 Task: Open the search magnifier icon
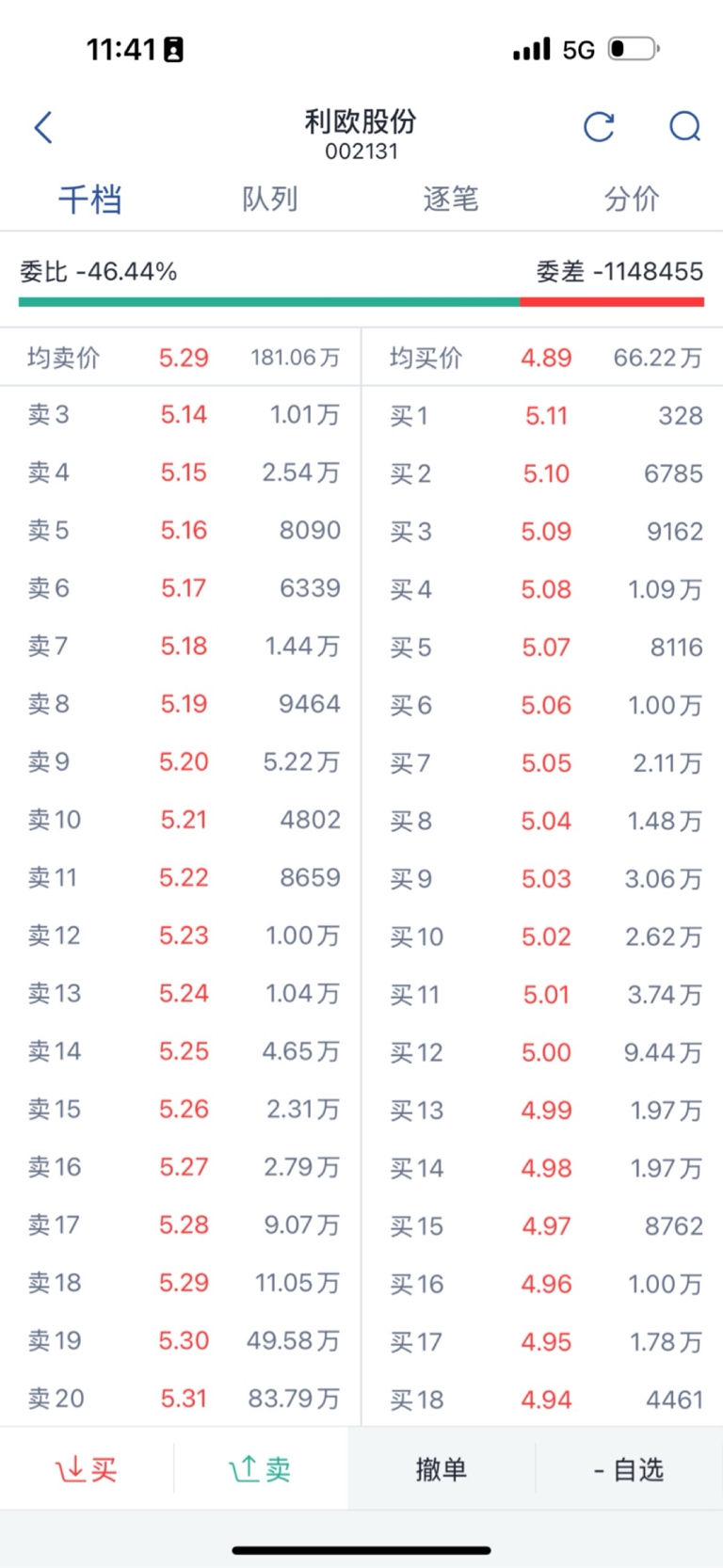tap(684, 126)
